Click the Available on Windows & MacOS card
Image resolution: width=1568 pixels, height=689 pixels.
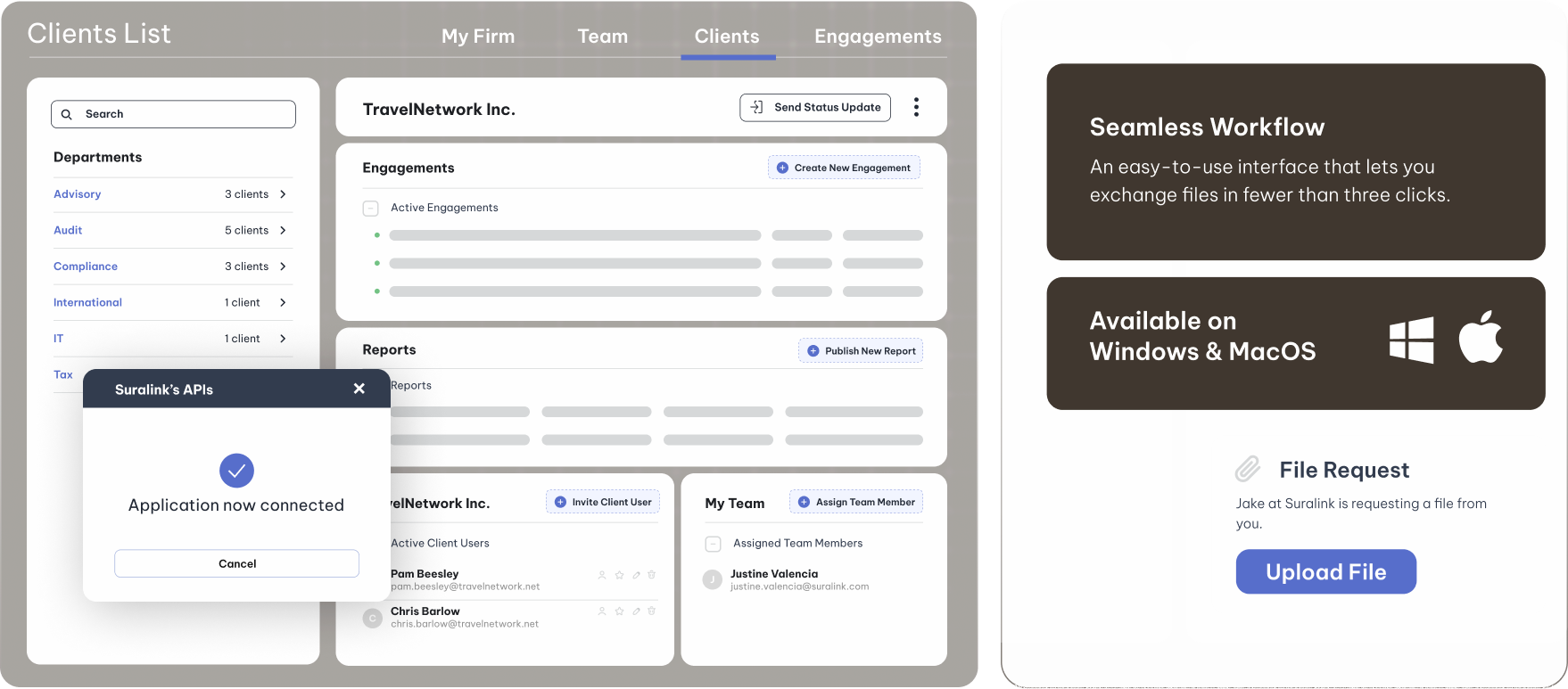tap(1295, 343)
